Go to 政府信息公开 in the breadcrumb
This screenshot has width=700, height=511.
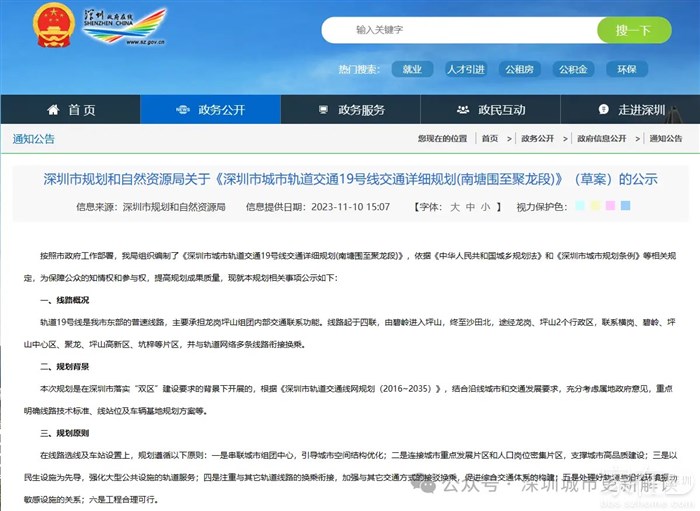click(x=602, y=138)
